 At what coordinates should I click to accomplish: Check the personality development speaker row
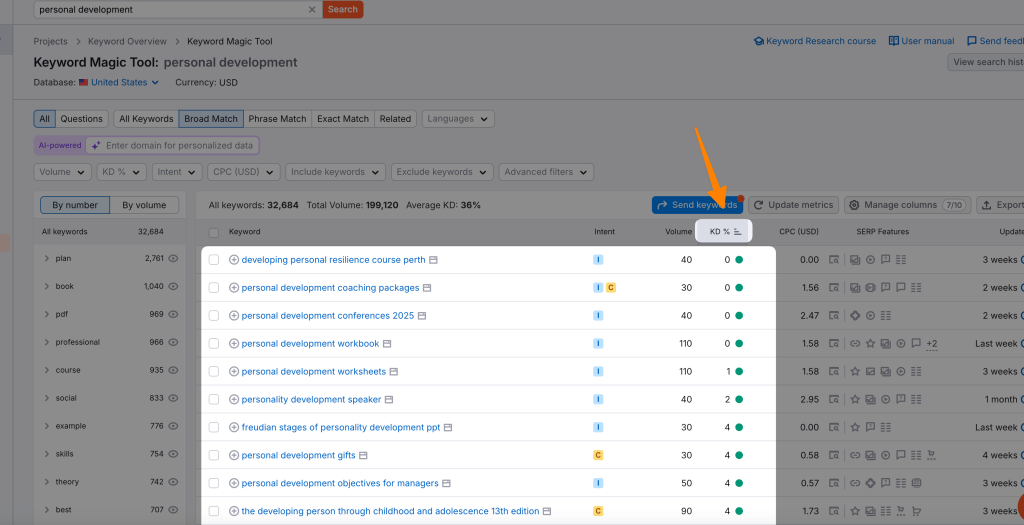click(214, 400)
